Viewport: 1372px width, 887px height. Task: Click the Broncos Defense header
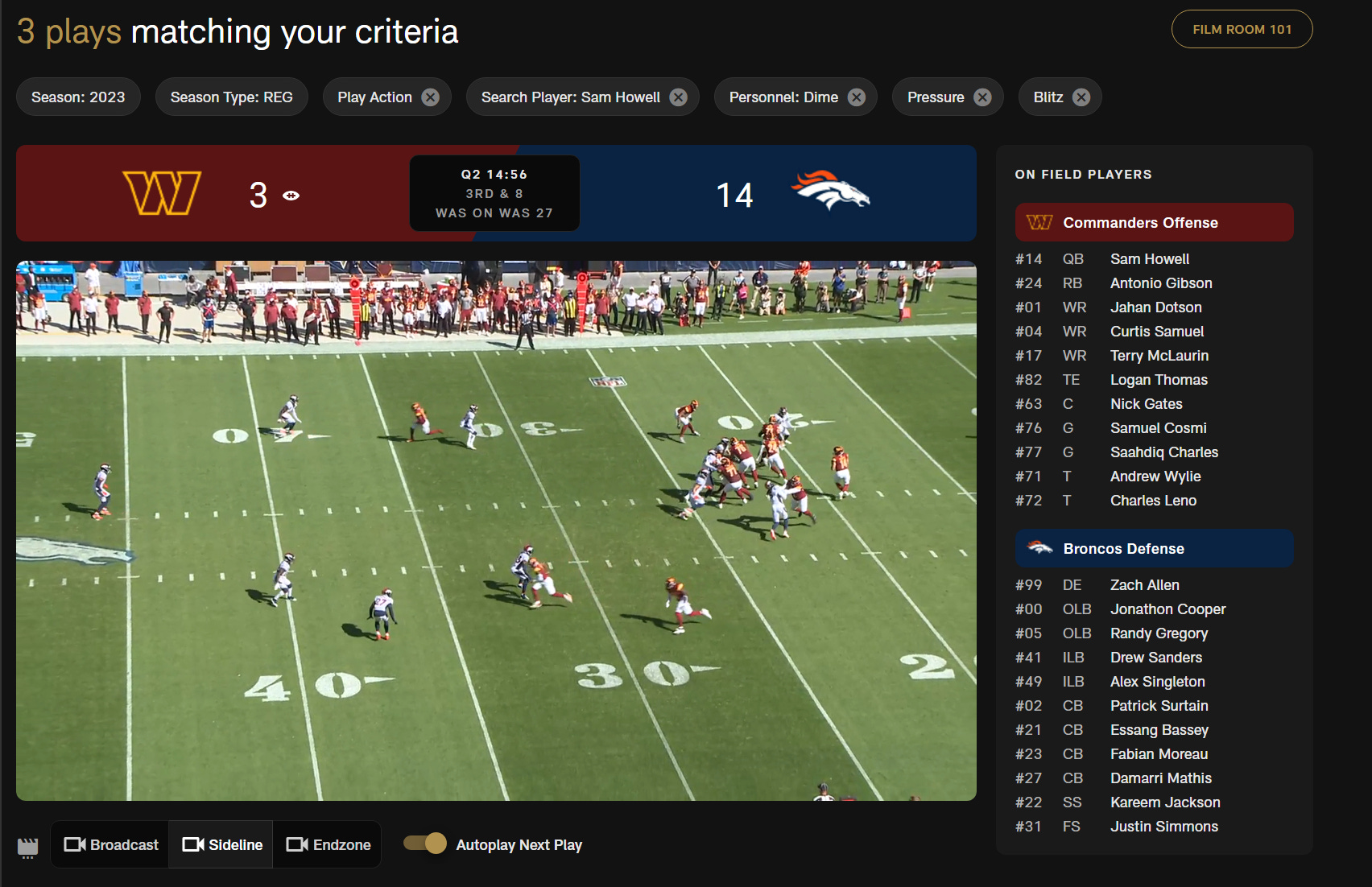(x=1155, y=548)
